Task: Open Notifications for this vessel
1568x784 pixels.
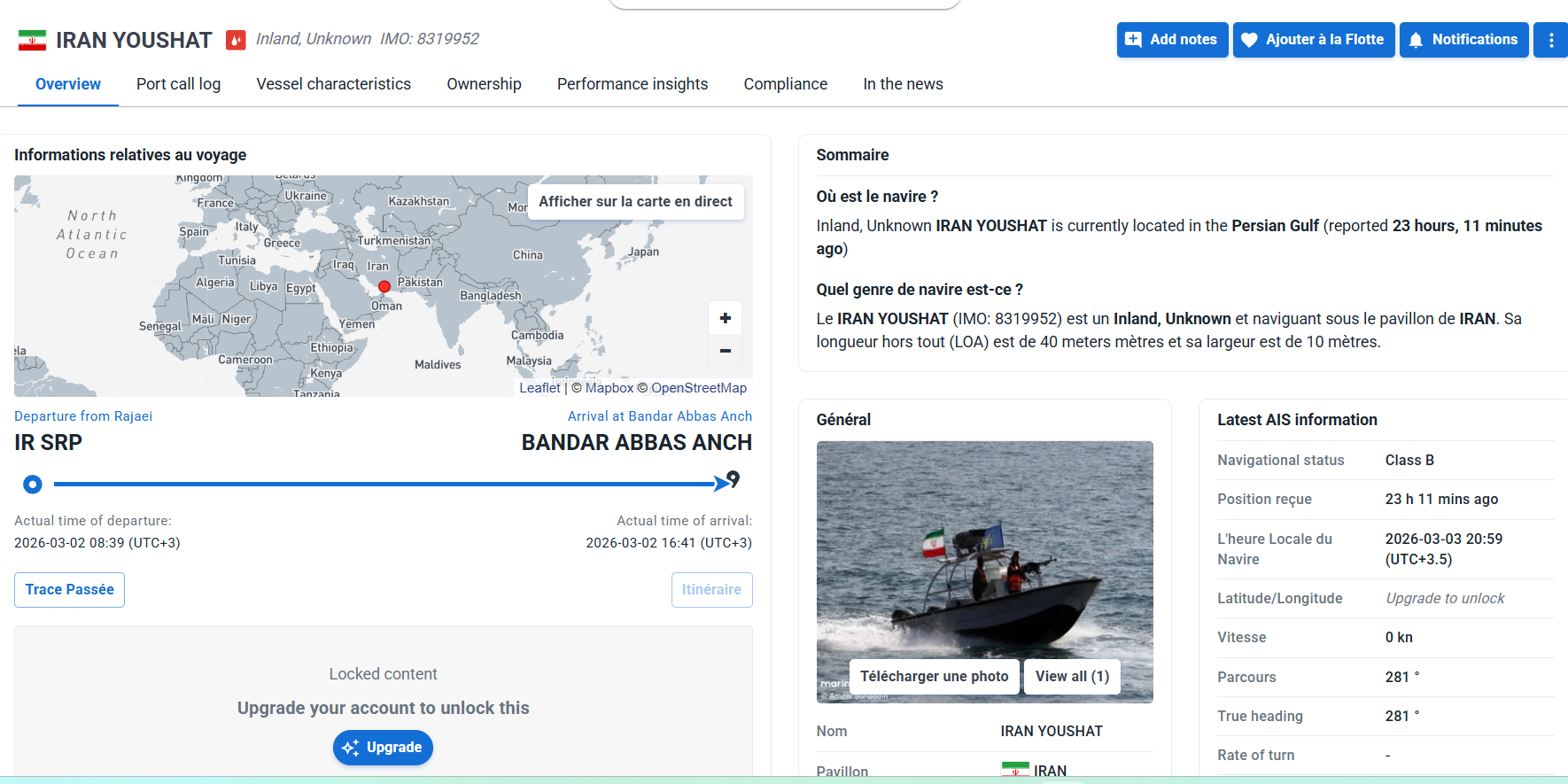Action: tap(1463, 40)
